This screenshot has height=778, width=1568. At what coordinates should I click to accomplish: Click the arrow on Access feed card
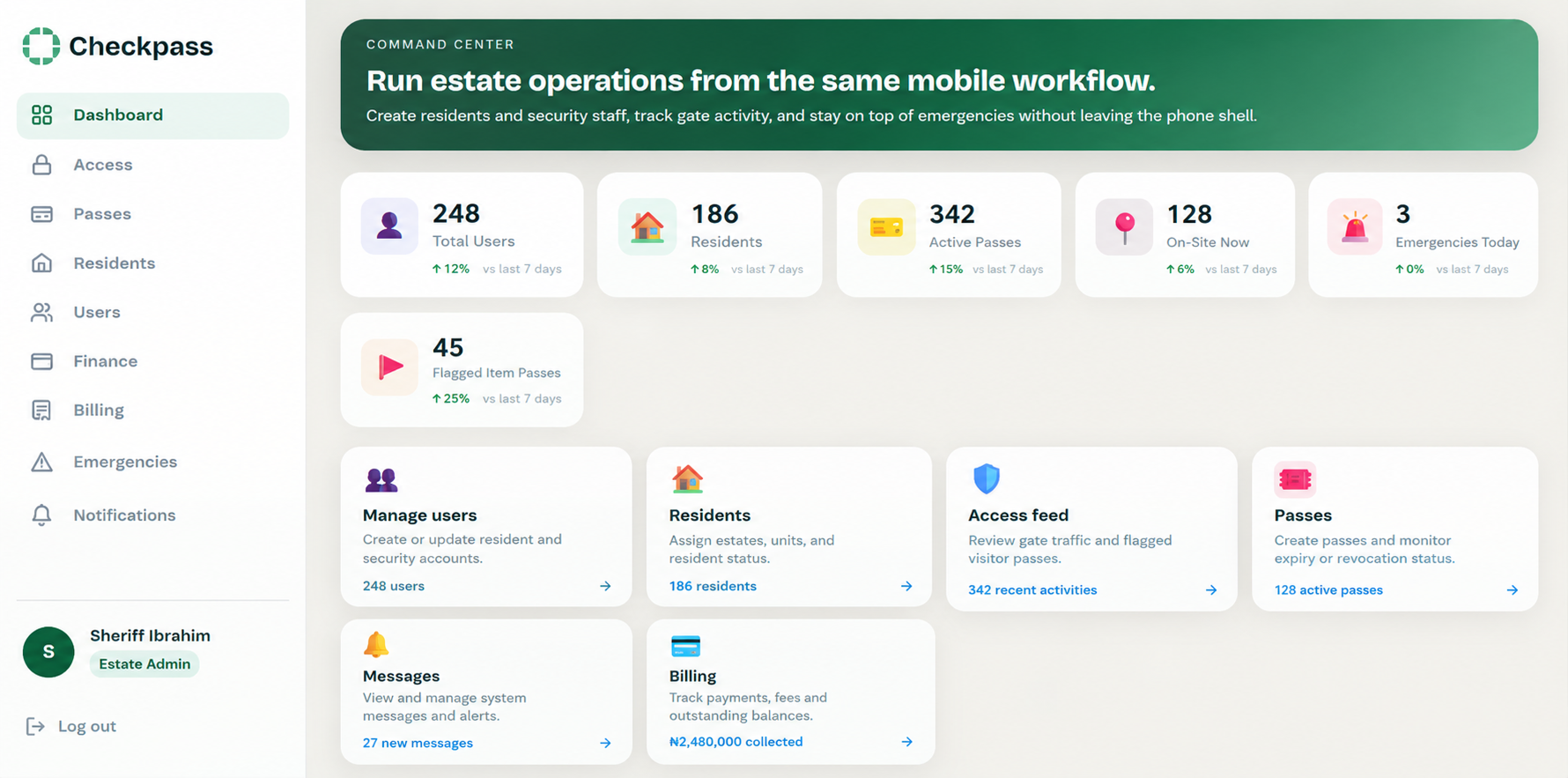click(1211, 590)
